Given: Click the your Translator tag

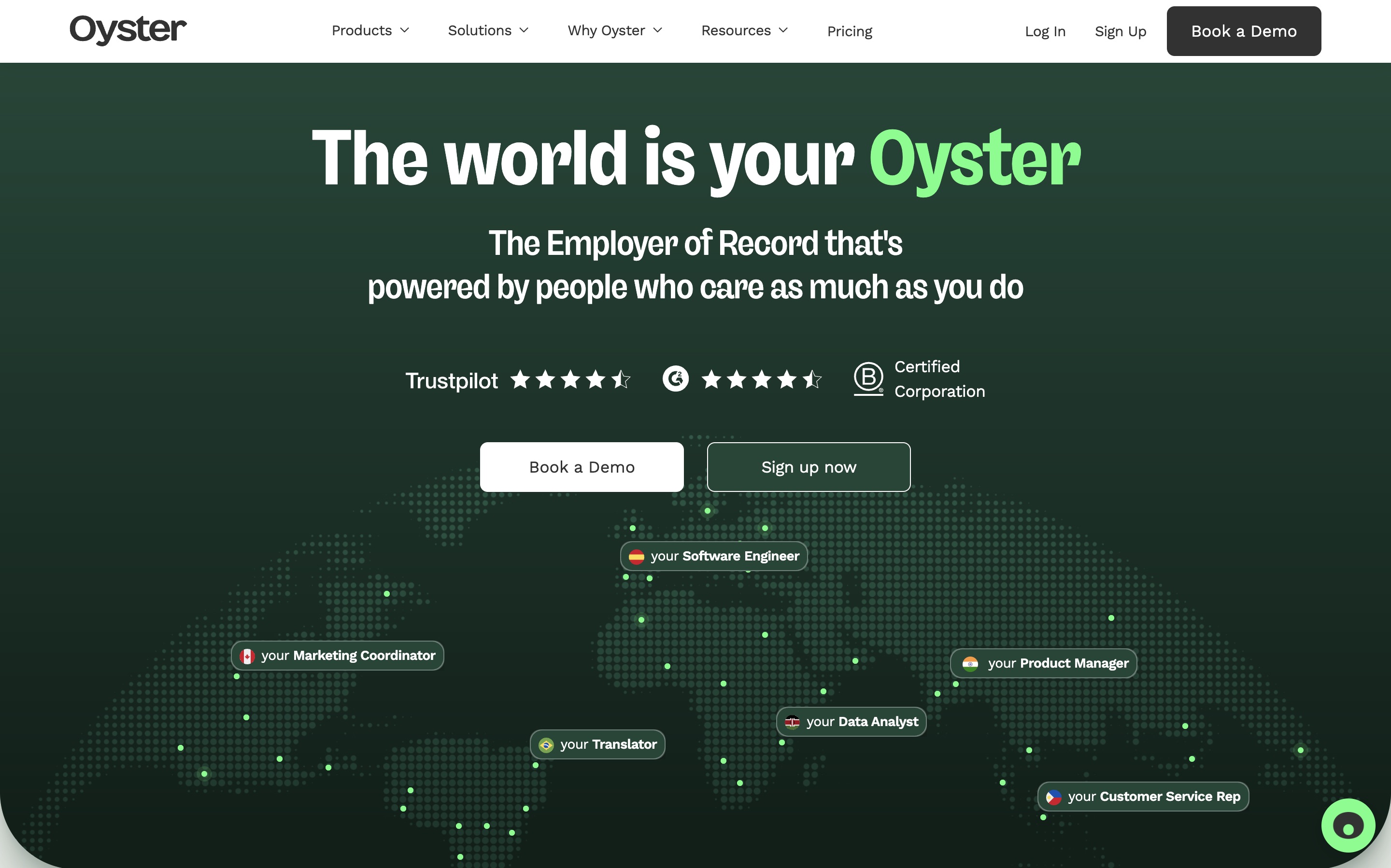Looking at the screenshot, I should [597, 744].
